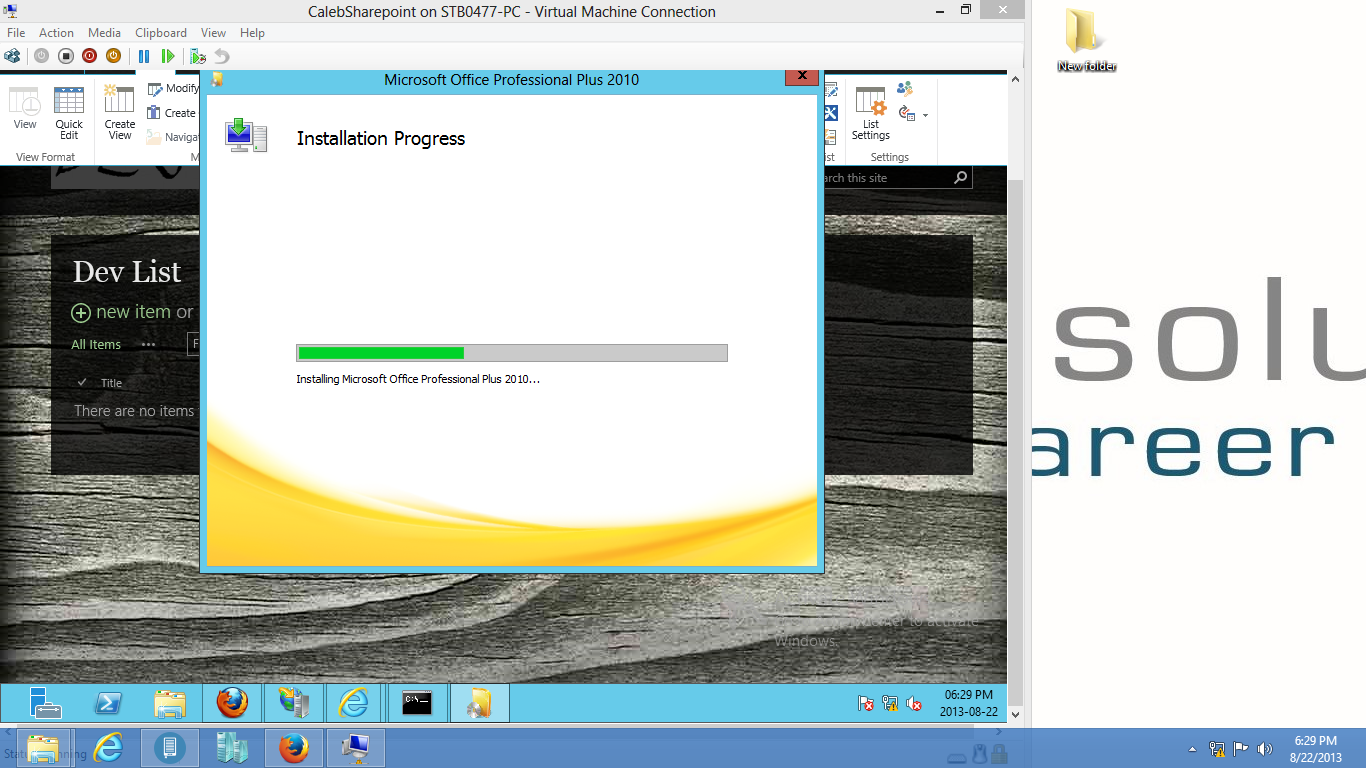
Task: Open File Explorer in the guest taskbar
Action: click(x=170, y=703)
